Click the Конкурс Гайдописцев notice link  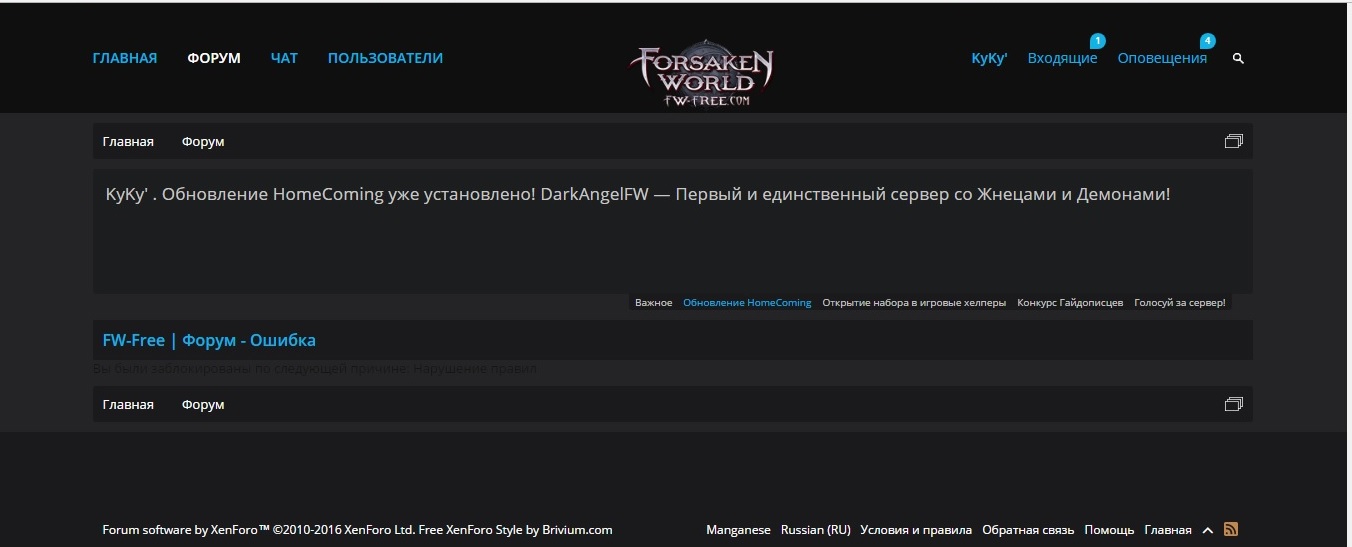(x=1069, y=302)
